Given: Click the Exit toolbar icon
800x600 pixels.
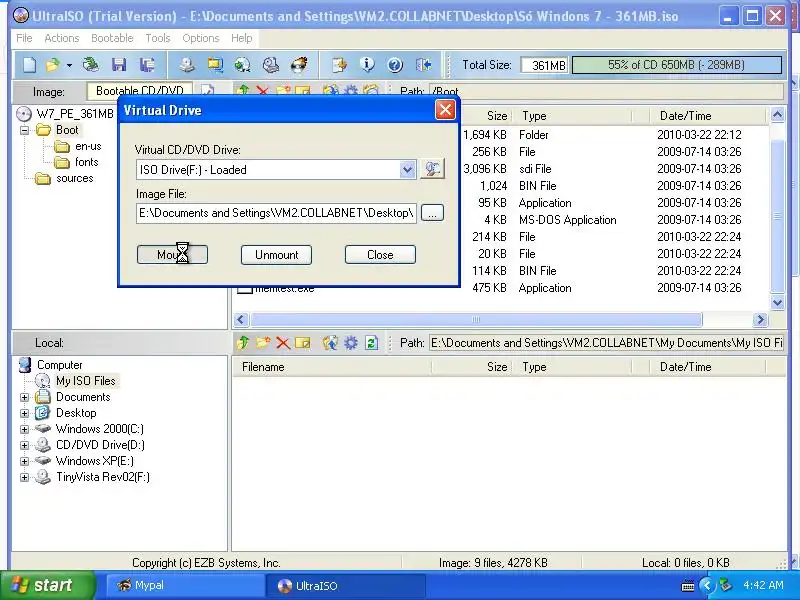Looking at the screenshot, I should [423, 65].
